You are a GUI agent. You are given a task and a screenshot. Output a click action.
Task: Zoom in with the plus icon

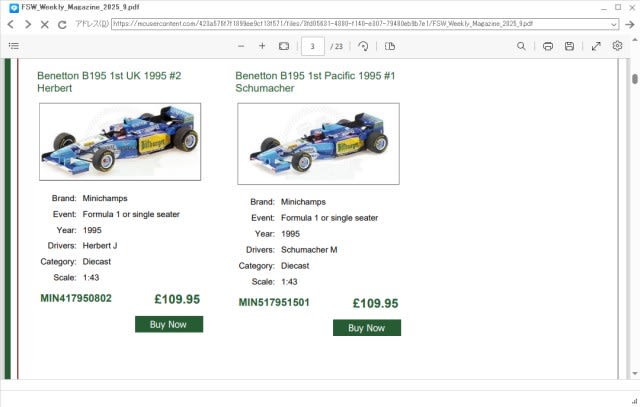pyautogui.click(x=262, y=46)
